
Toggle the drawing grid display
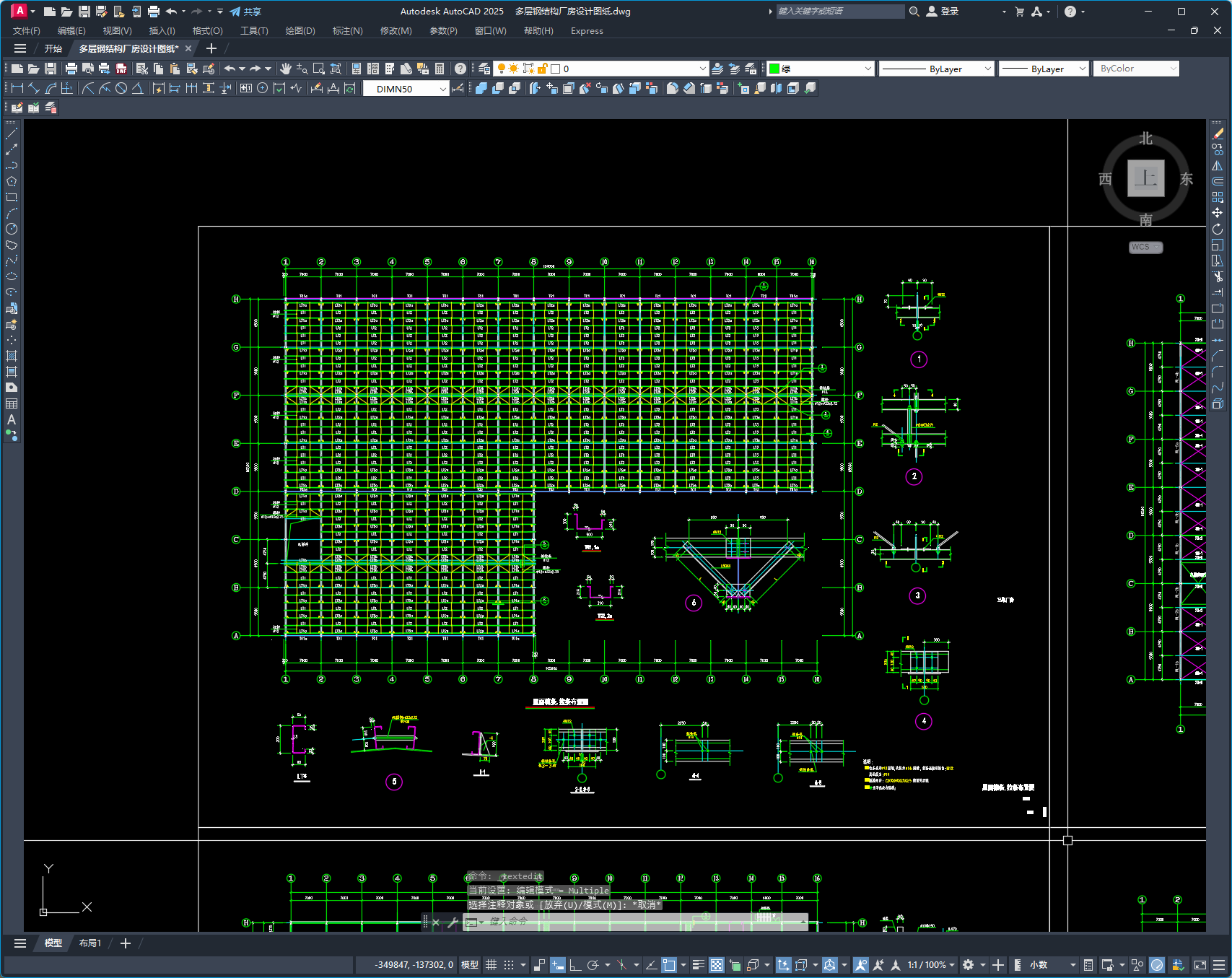pos(491,965)
